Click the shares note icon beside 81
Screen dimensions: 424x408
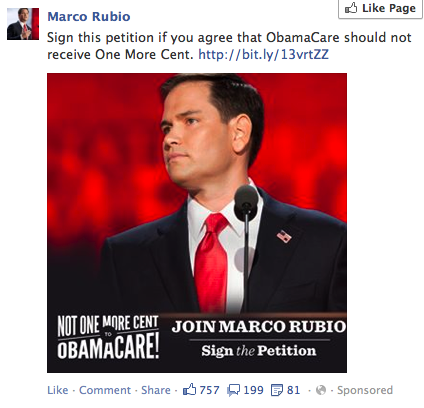[277, 390]
